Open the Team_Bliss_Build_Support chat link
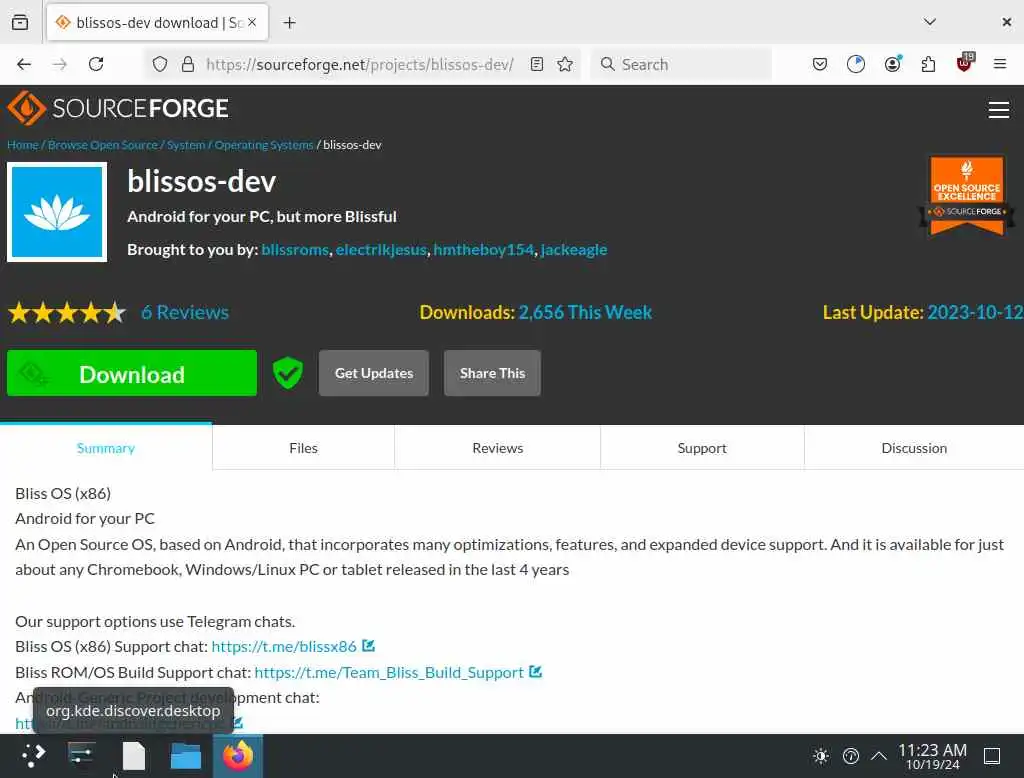The image size is (1024, 778). tap(389, 673)
